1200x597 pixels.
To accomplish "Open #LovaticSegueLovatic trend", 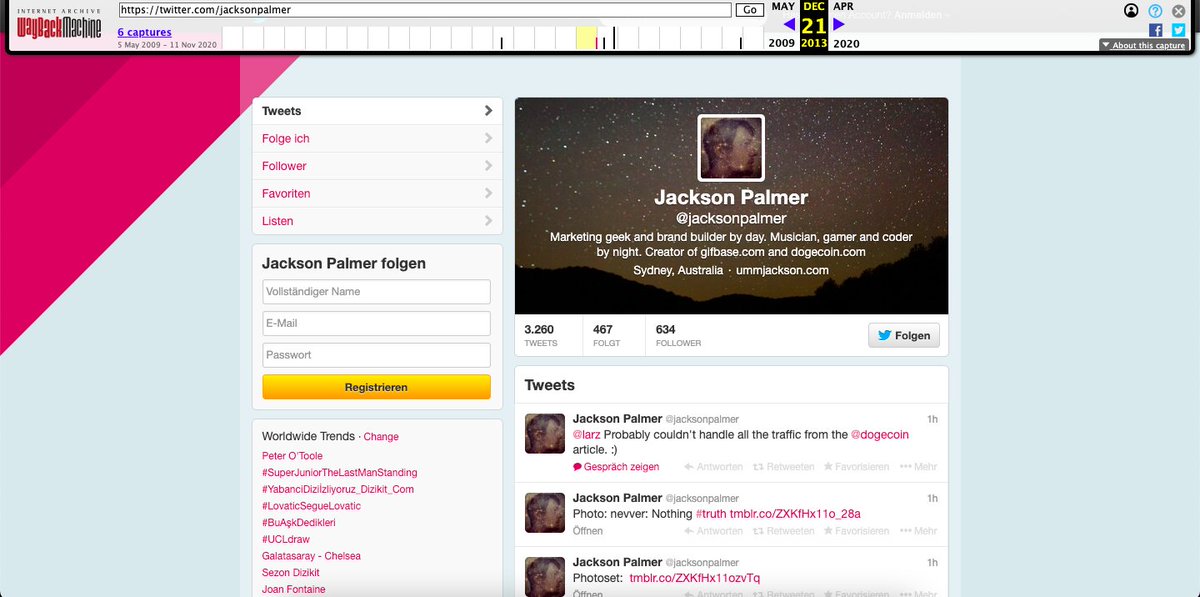I will 312,506.
